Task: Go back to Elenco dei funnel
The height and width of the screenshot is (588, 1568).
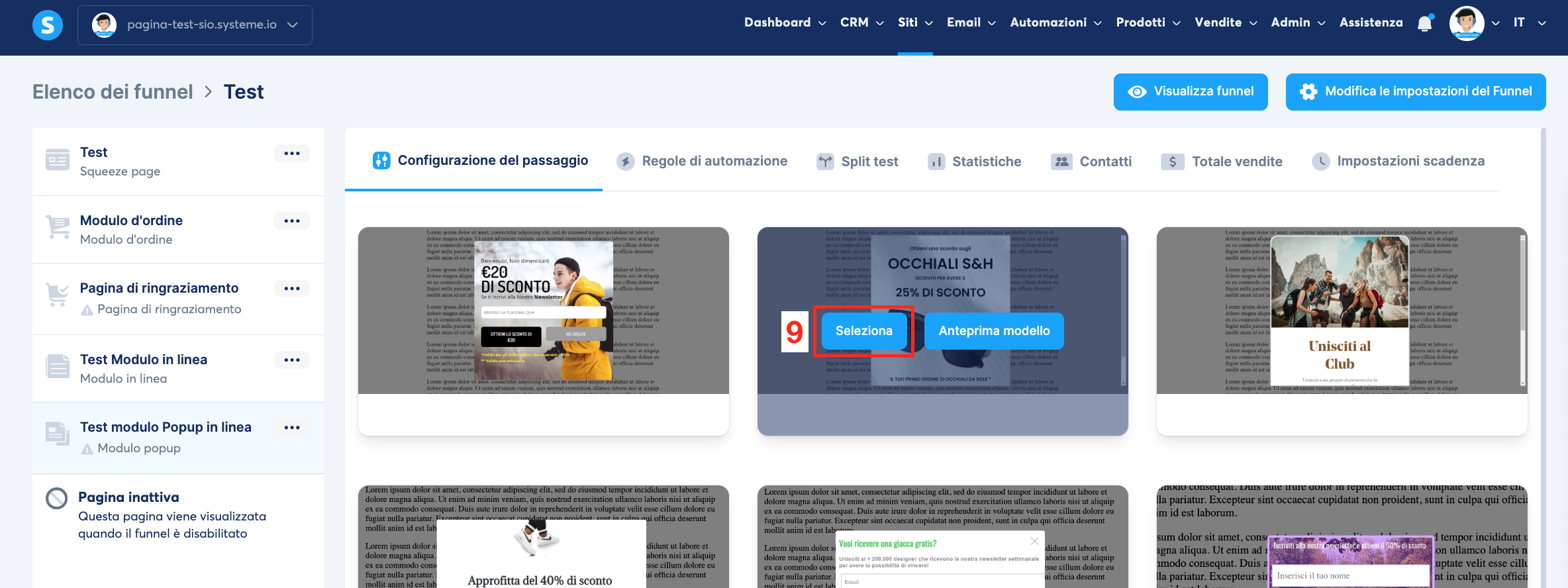Action: coord(113,92)
